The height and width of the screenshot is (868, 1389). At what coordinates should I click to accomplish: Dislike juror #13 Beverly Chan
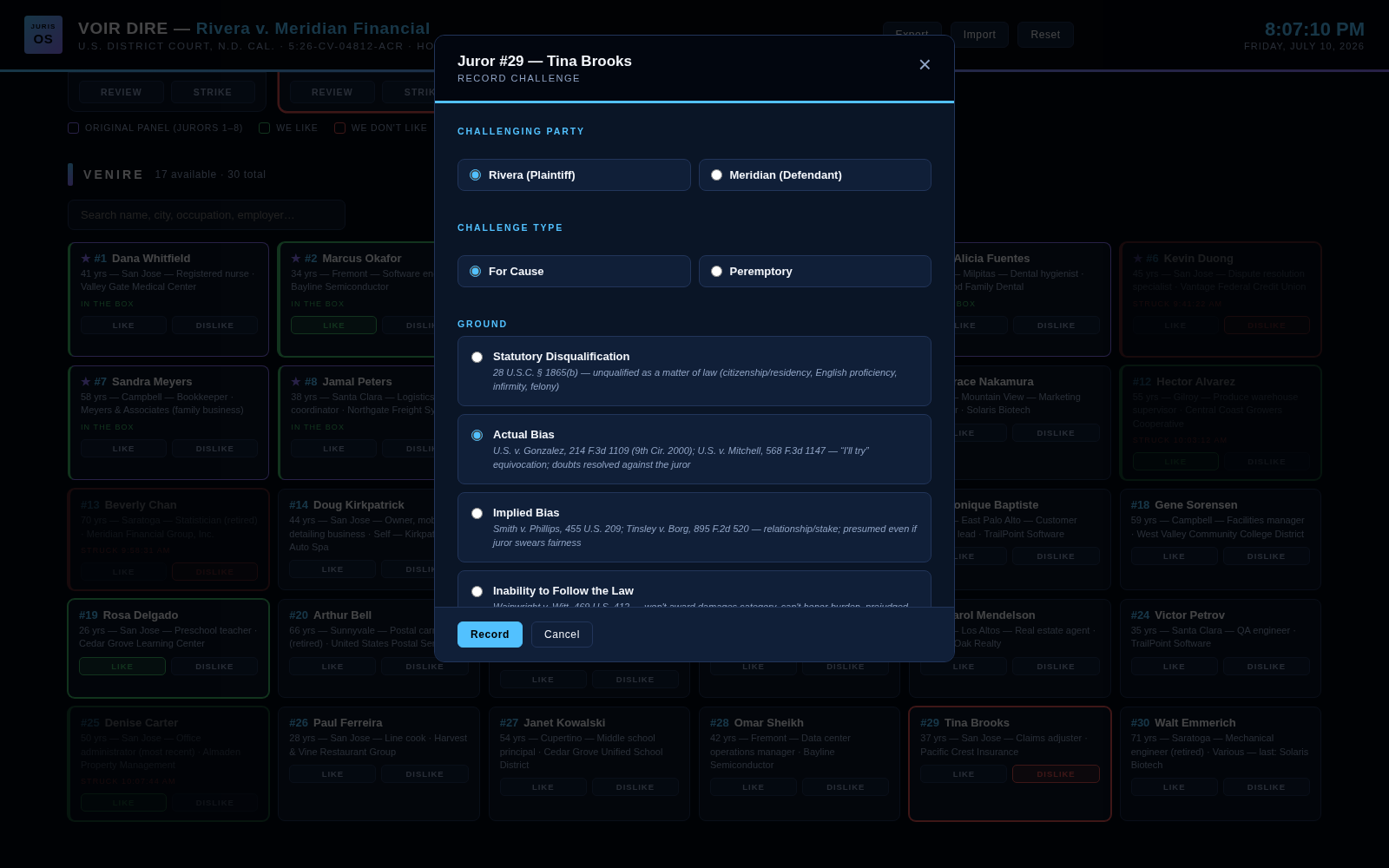tap(214, 572)
